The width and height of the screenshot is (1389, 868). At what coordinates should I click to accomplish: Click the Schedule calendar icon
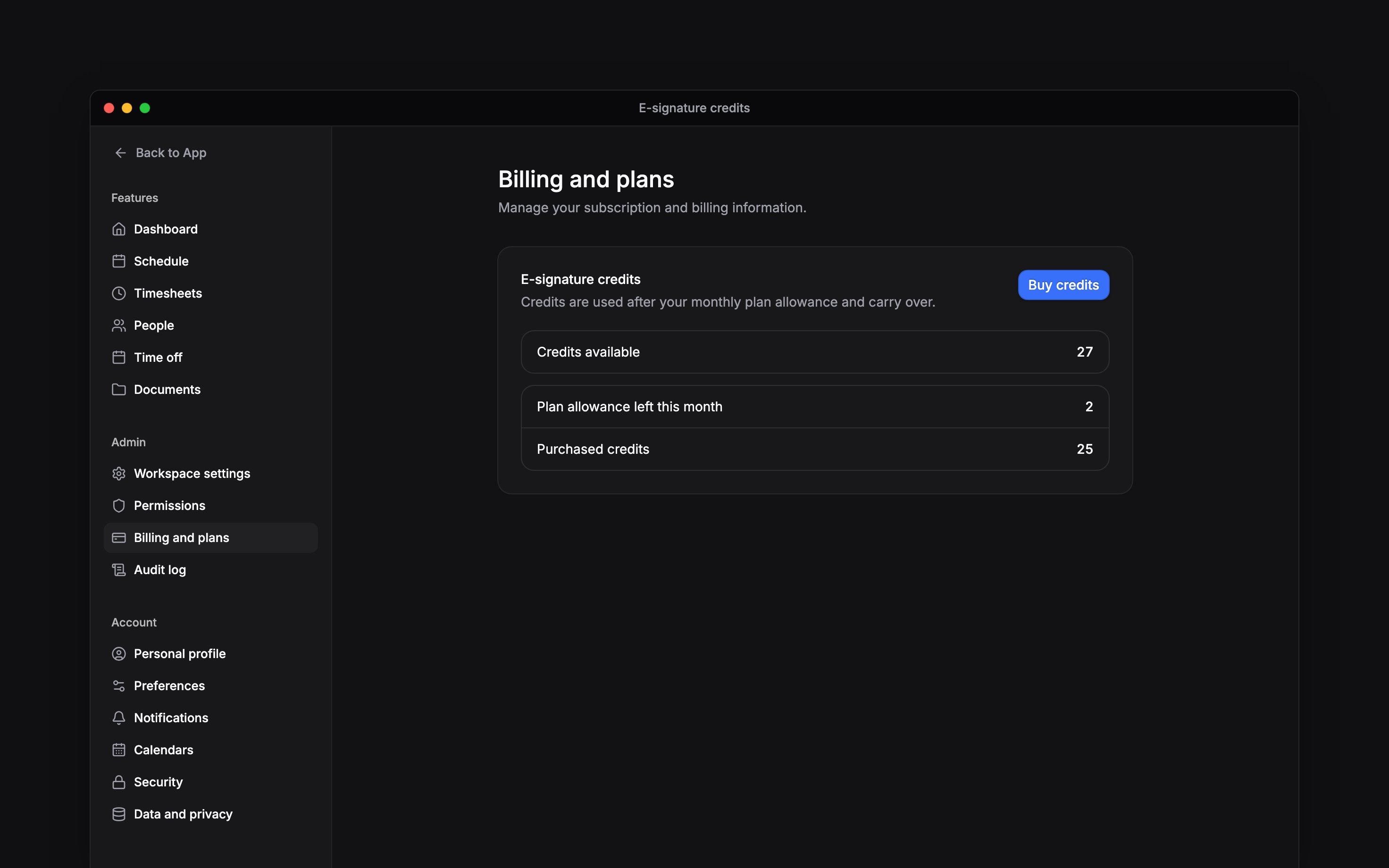tap(119, 261)
